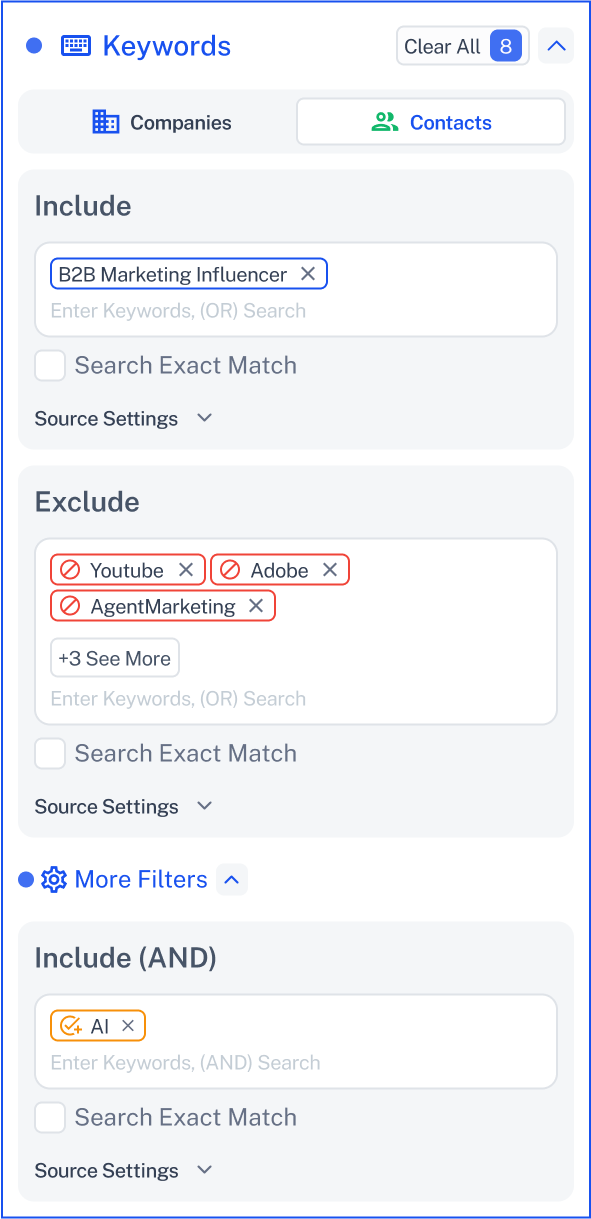Collapse the Keywords panel with the chevron
Viewport: 591px width, 1219px height.
556,46
